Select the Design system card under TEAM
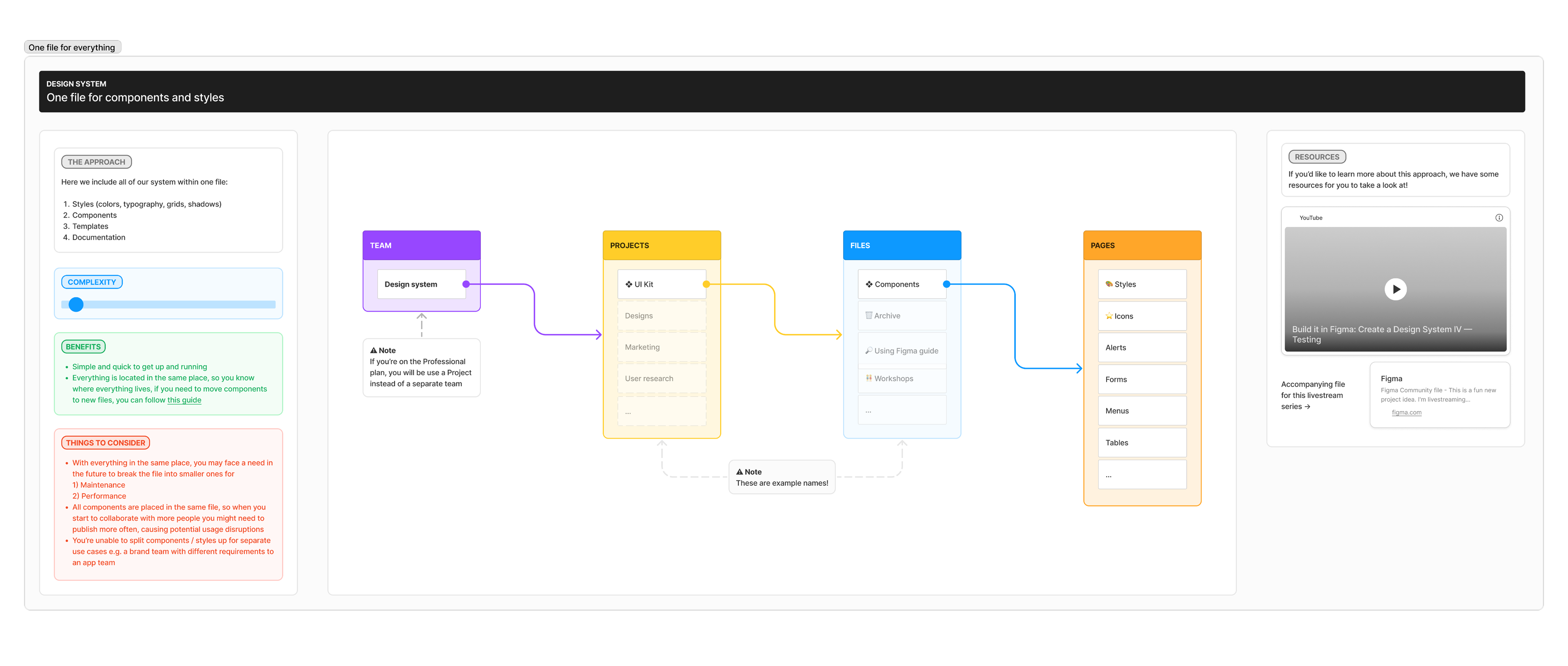Screen dimensions: 1568x666 click(421, 283)
